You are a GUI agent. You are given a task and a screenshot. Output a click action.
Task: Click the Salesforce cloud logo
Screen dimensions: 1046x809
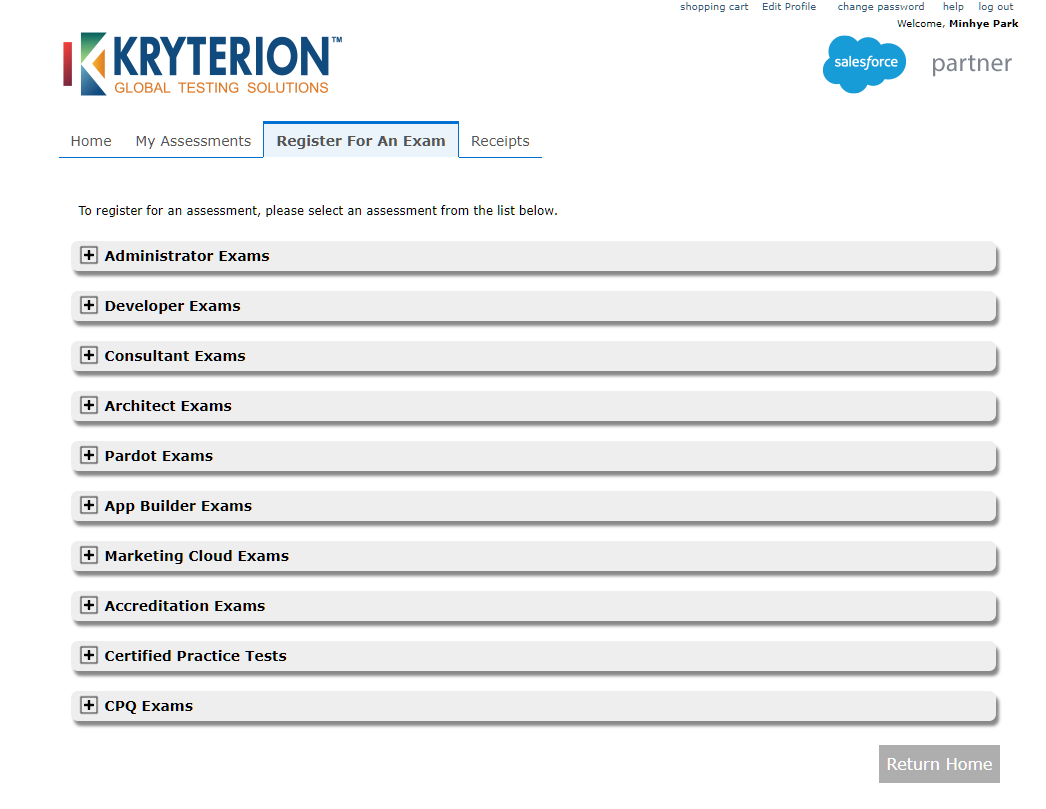click(x=865, y=64)
